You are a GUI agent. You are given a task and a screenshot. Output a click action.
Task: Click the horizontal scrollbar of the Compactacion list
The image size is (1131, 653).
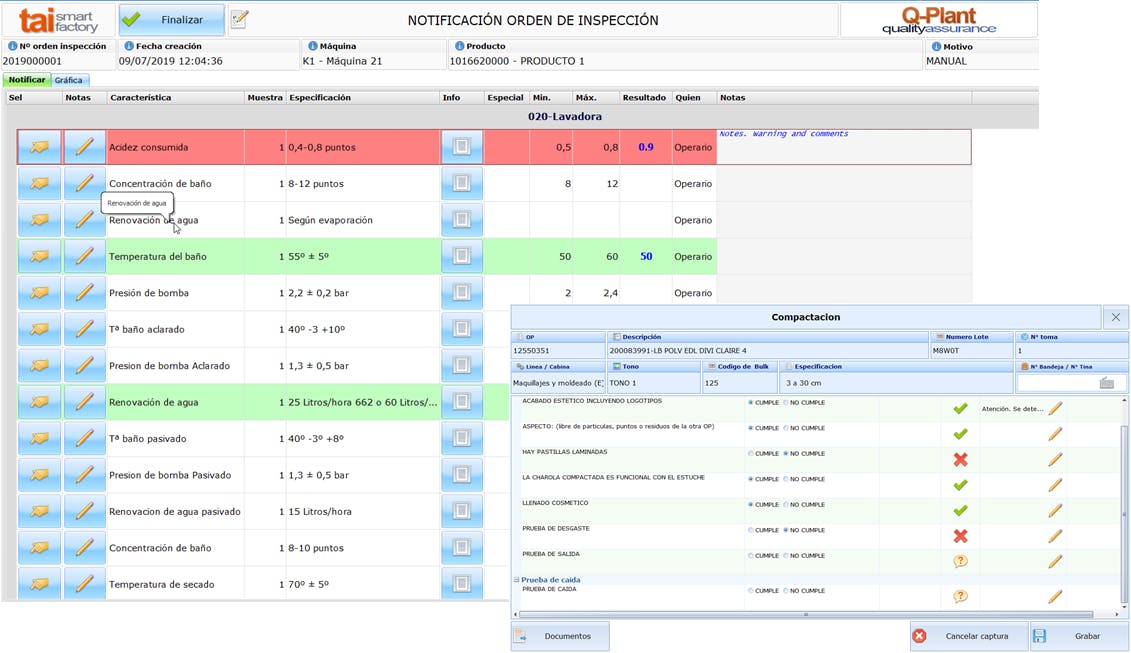pos(806,615)
